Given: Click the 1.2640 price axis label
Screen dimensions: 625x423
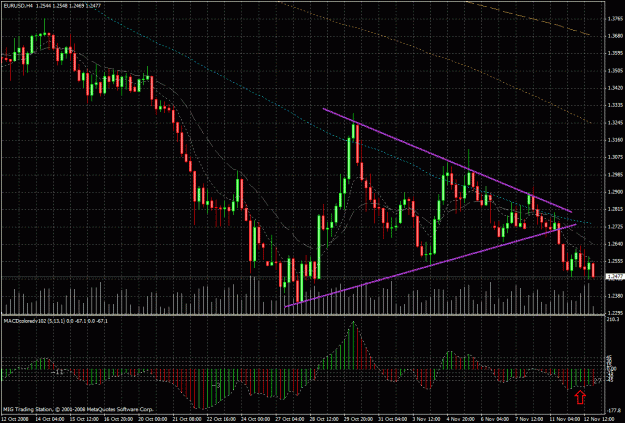Looking at the screenshot, I should [613, 244].
